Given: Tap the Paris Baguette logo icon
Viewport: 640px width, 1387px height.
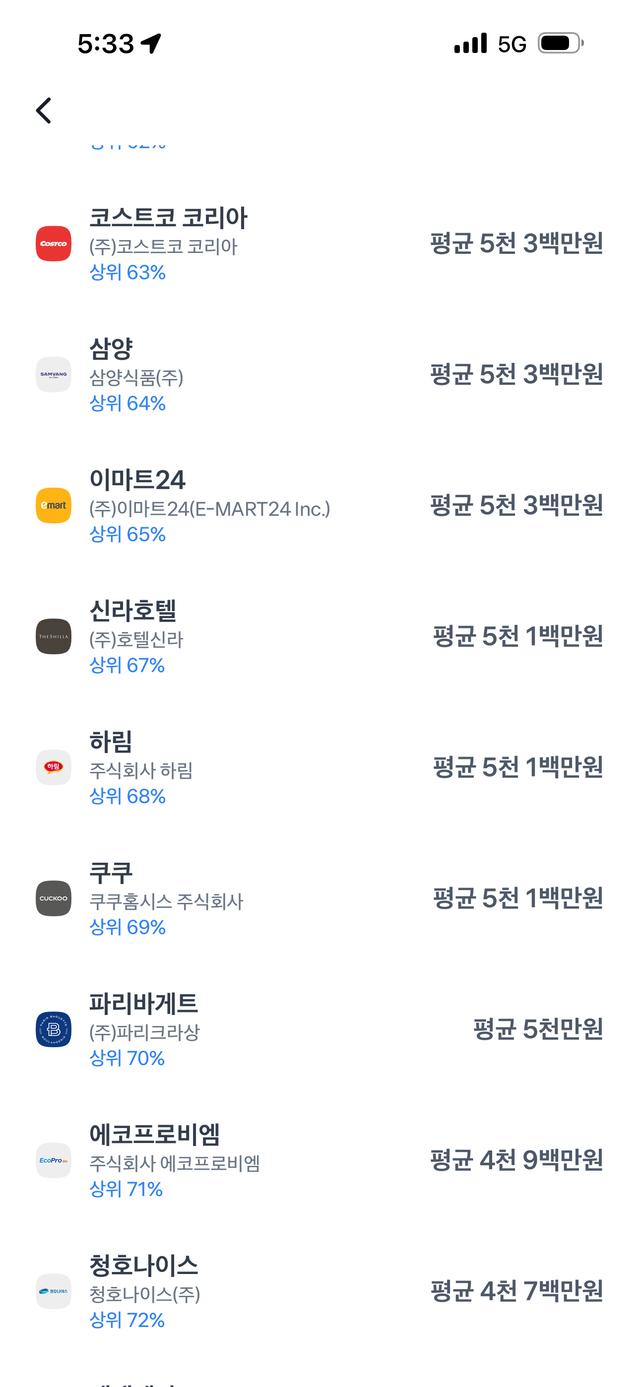Looking at the screenshot, I should coord(53,1030).
